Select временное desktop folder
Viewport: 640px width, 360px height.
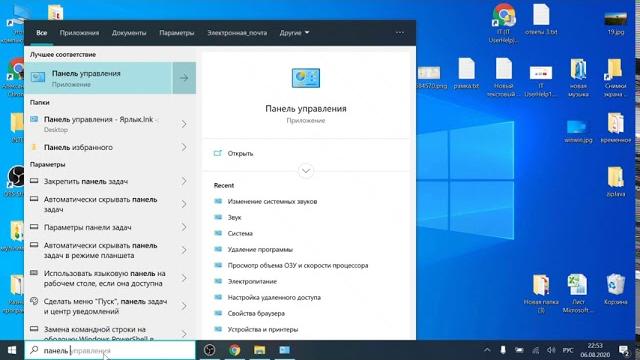pyautogui.click(x=616, y=127)
